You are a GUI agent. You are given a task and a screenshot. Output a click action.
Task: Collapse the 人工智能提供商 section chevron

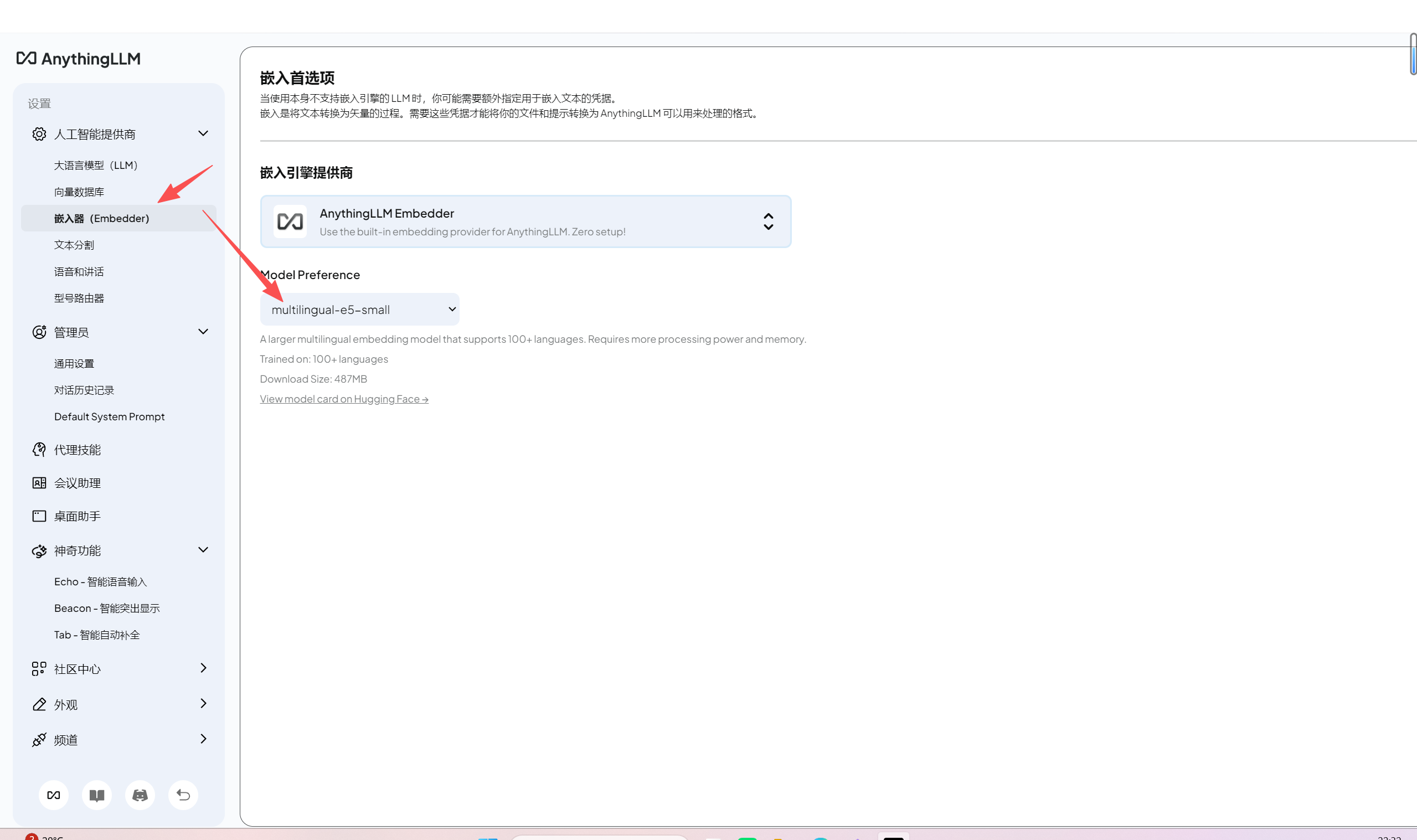tap(203, 133)
